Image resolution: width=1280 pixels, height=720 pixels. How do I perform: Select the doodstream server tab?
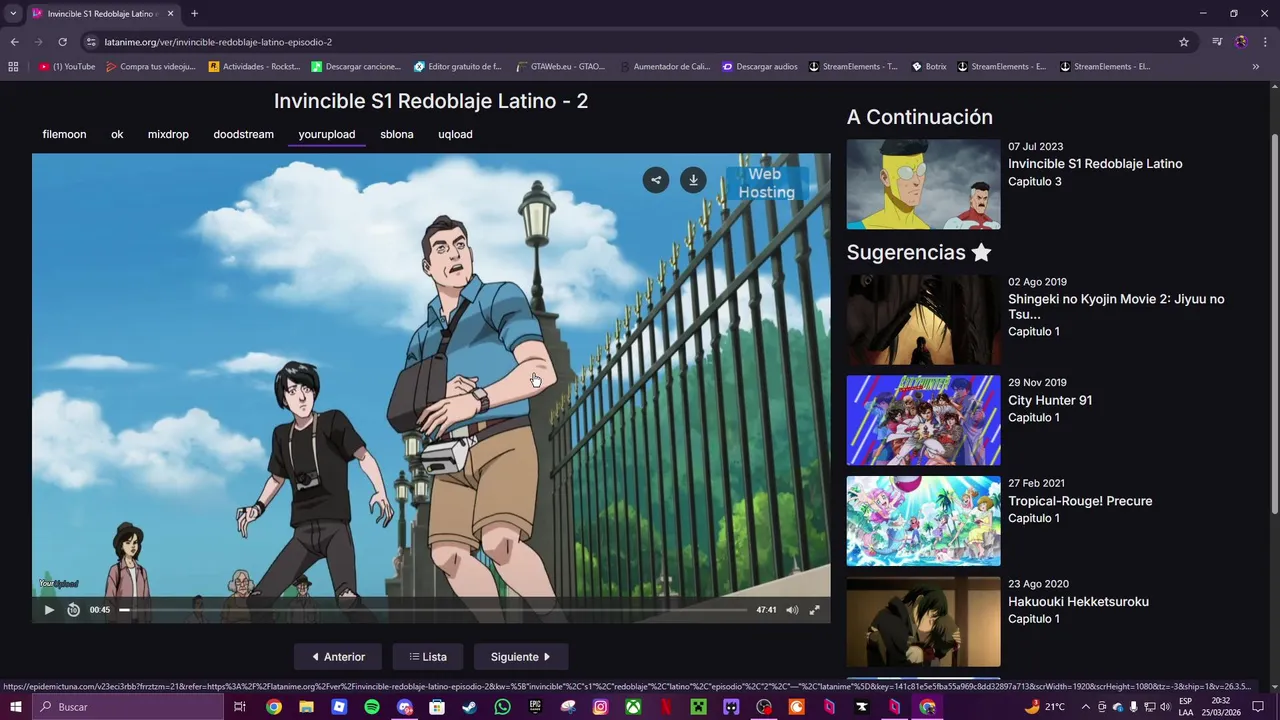click(243, 134)
